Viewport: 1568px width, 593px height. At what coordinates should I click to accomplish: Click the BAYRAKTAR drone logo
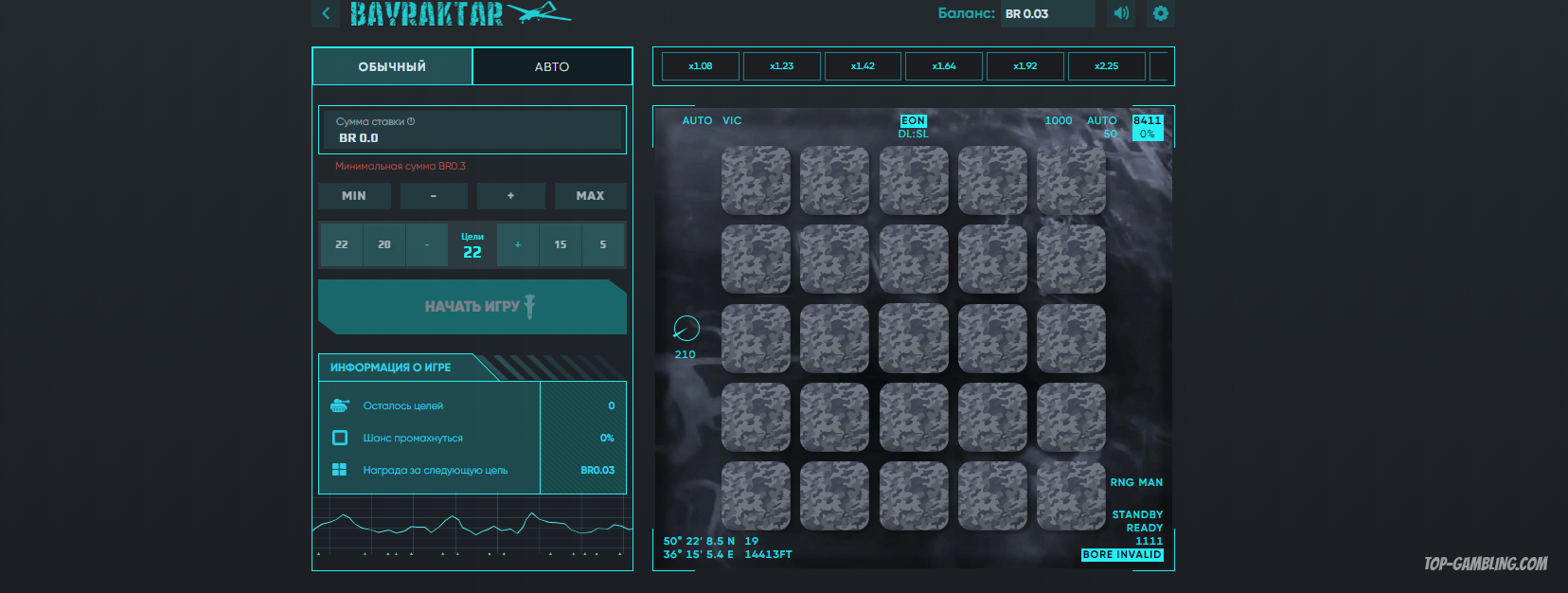tap(459, 13)
